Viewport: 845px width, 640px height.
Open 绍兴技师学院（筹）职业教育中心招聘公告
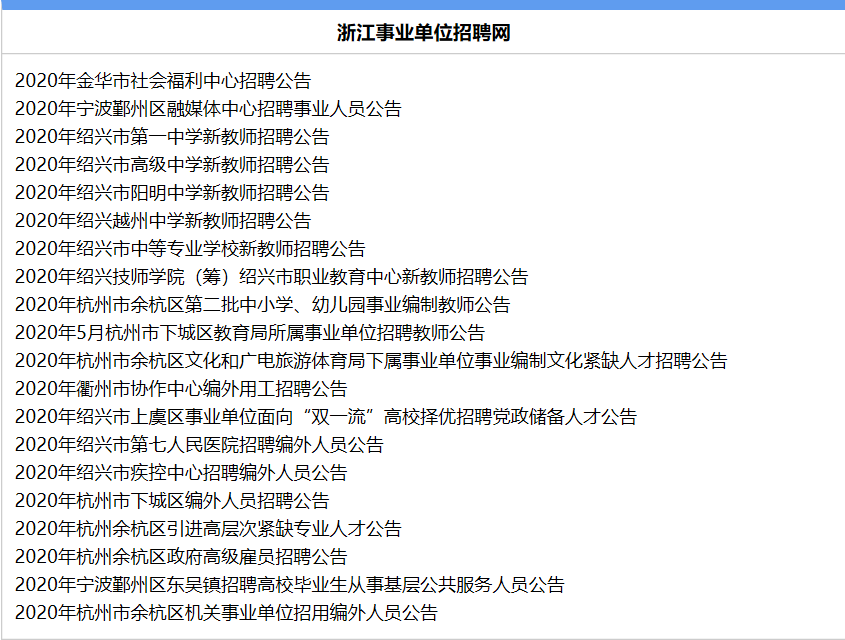[271, 277]
